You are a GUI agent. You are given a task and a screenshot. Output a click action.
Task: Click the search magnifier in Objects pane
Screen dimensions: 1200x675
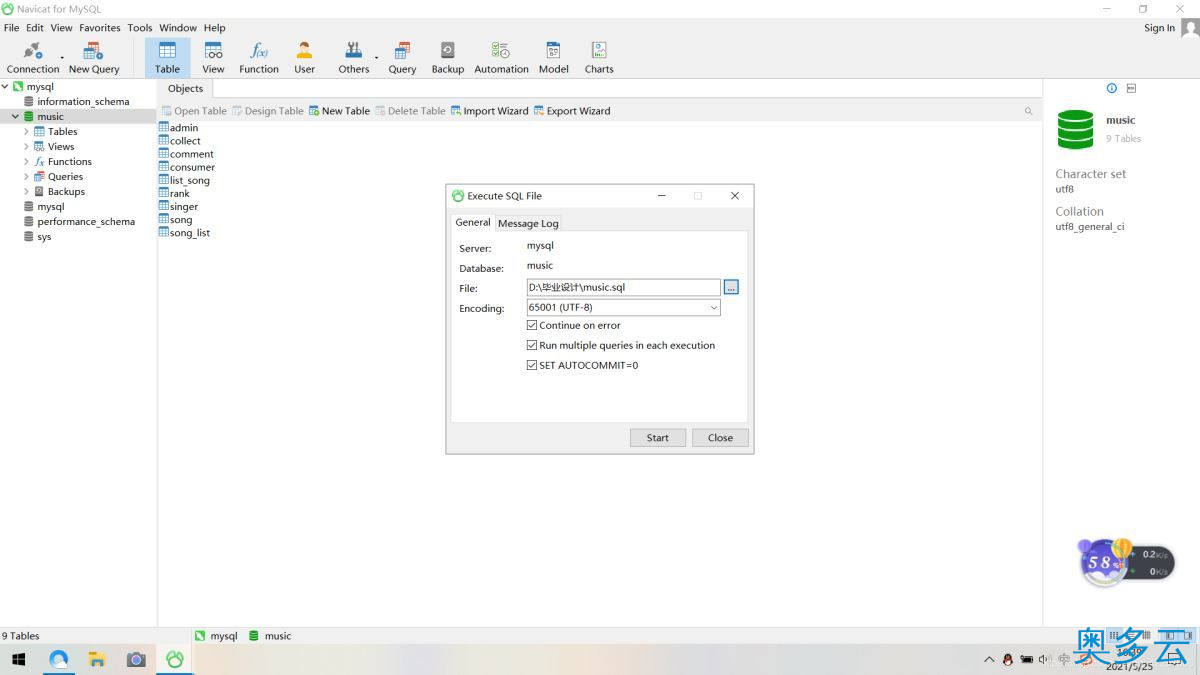coord(1028,111)
